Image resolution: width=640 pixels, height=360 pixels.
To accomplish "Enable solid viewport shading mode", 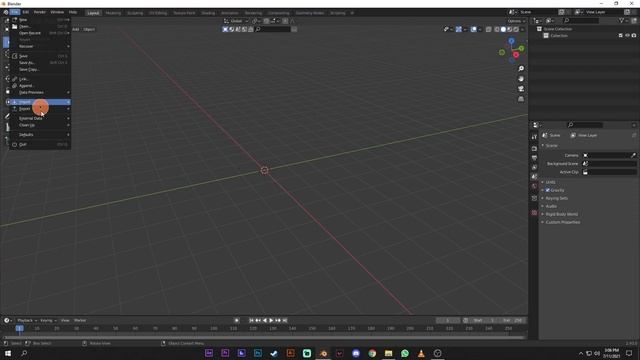I will pyautogui.click(x=503, y=29).
